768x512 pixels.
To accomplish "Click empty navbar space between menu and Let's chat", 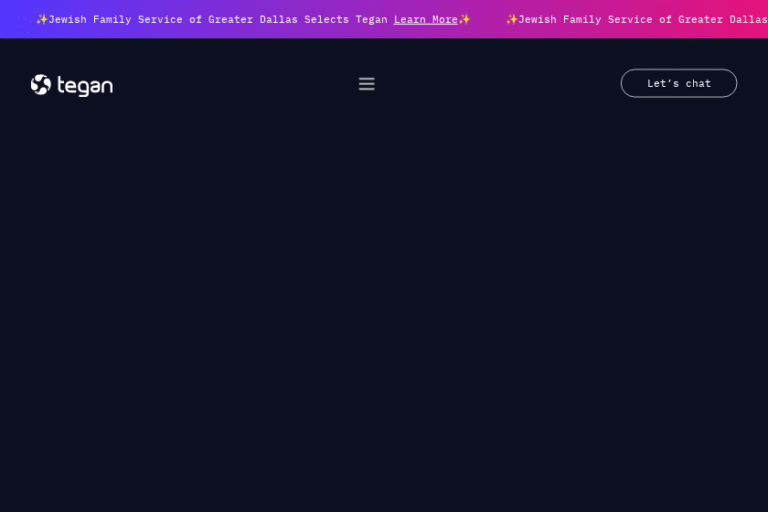I will (x=500, y=84).
